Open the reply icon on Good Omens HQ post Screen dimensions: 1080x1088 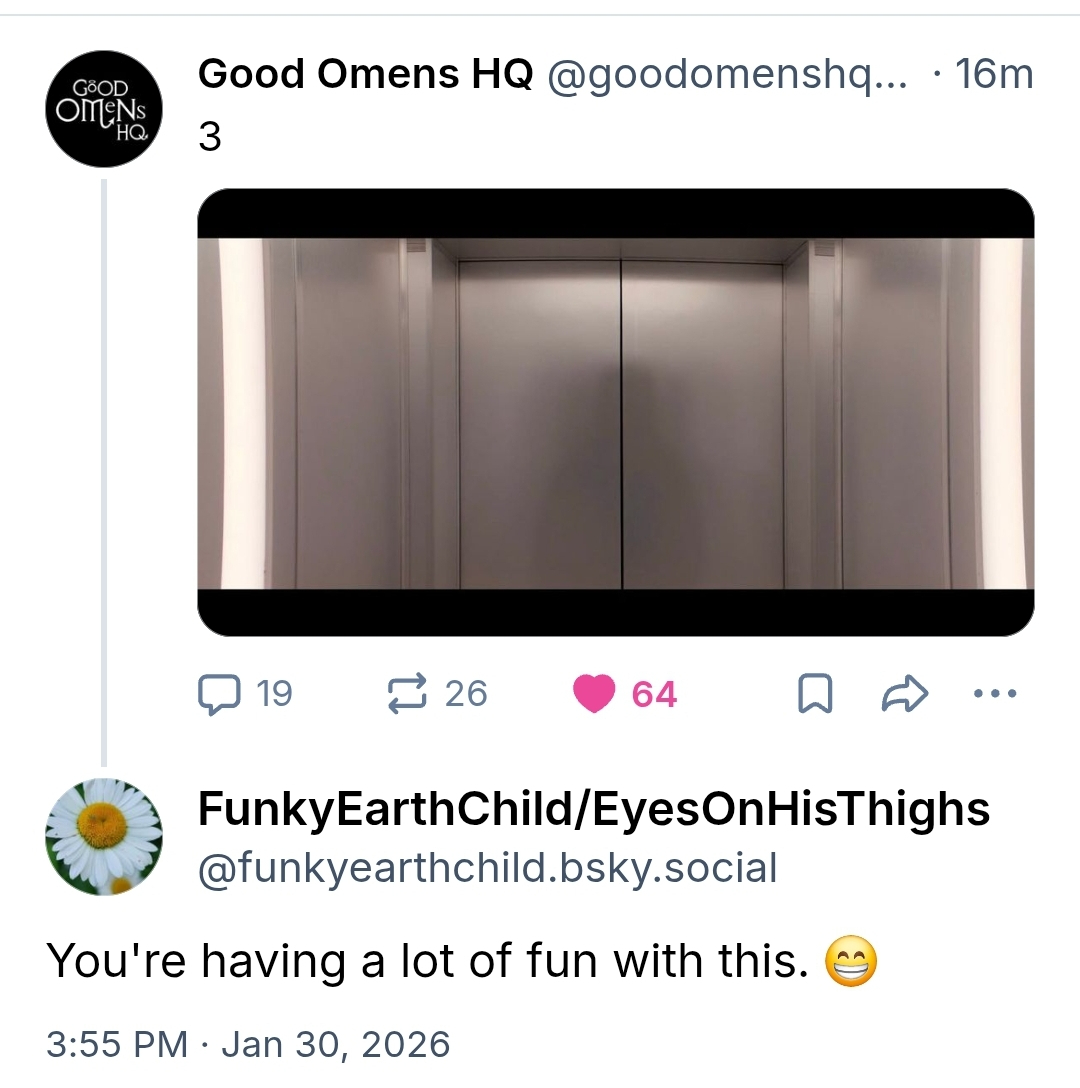point(219,694)
